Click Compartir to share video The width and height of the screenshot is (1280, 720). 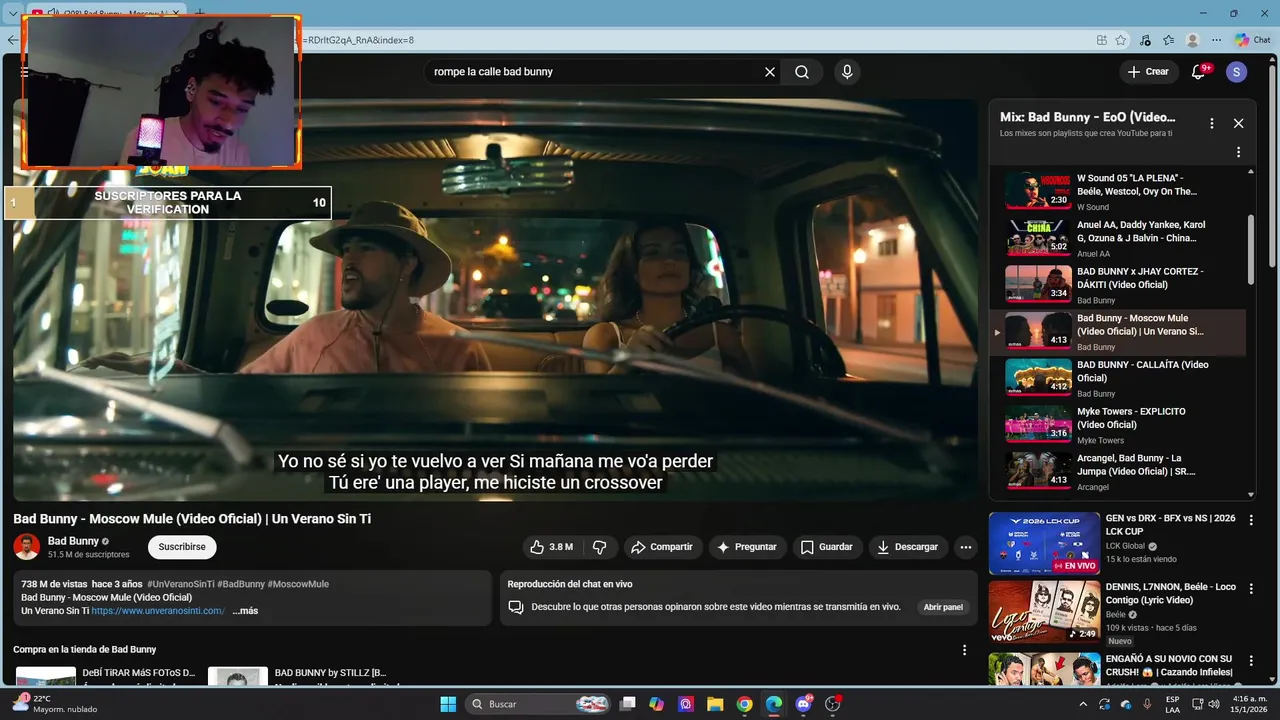(661, 547)
